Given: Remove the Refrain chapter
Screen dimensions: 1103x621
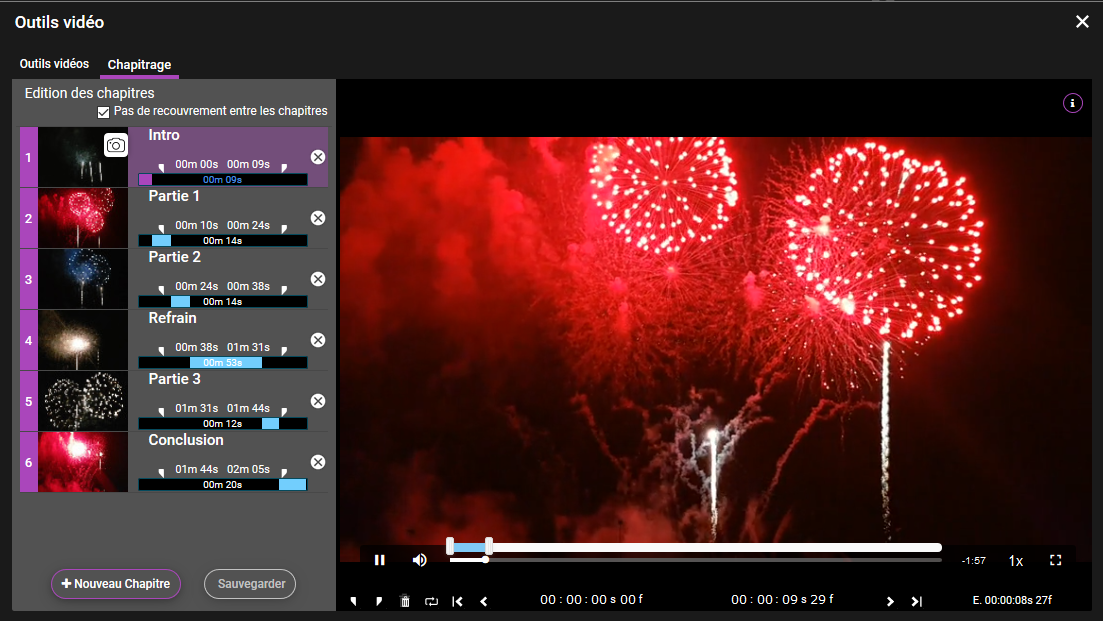Looking at the screenshot, I should (318, 340).
